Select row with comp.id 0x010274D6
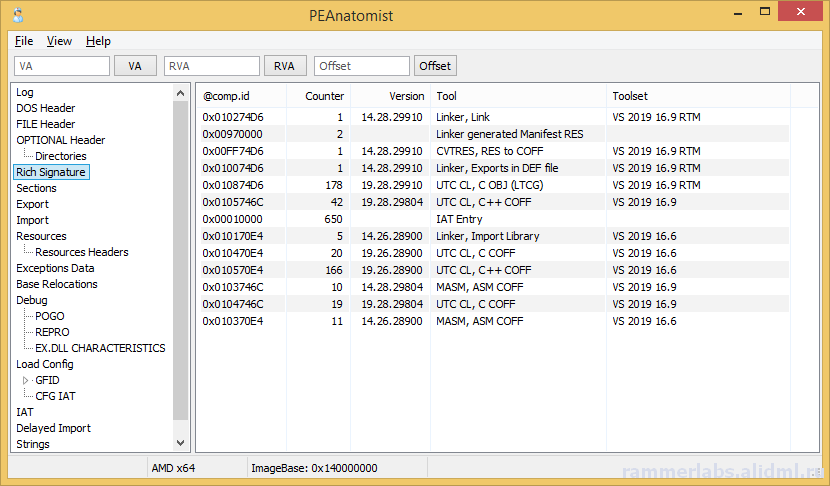830x486 pixels. click(x=494, y=117)
